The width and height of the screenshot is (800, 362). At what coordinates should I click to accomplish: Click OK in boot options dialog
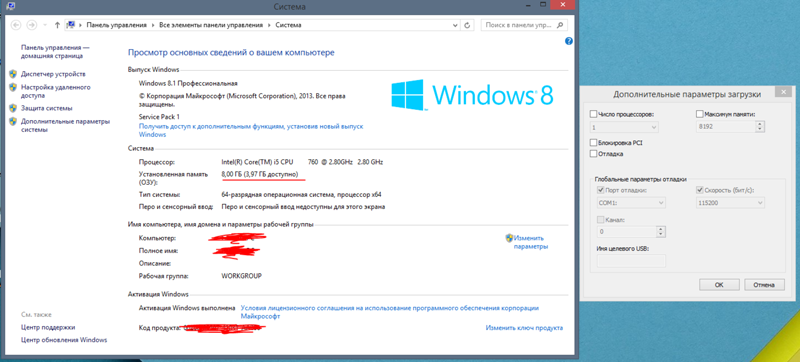click(x=719, y=285)
